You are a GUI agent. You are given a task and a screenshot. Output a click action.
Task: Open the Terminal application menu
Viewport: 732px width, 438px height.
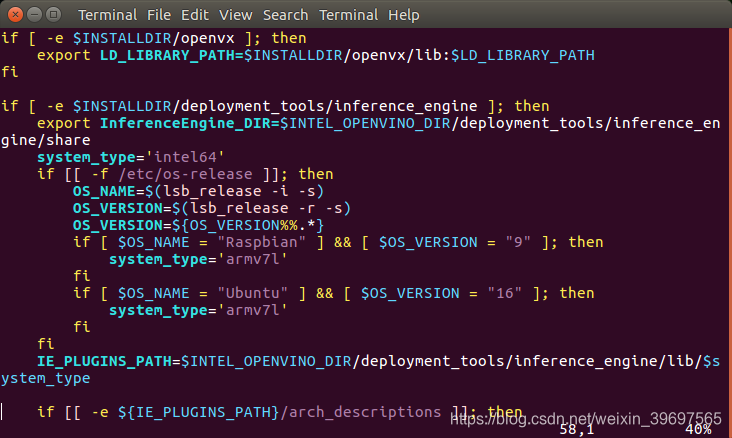pos(107,15)
